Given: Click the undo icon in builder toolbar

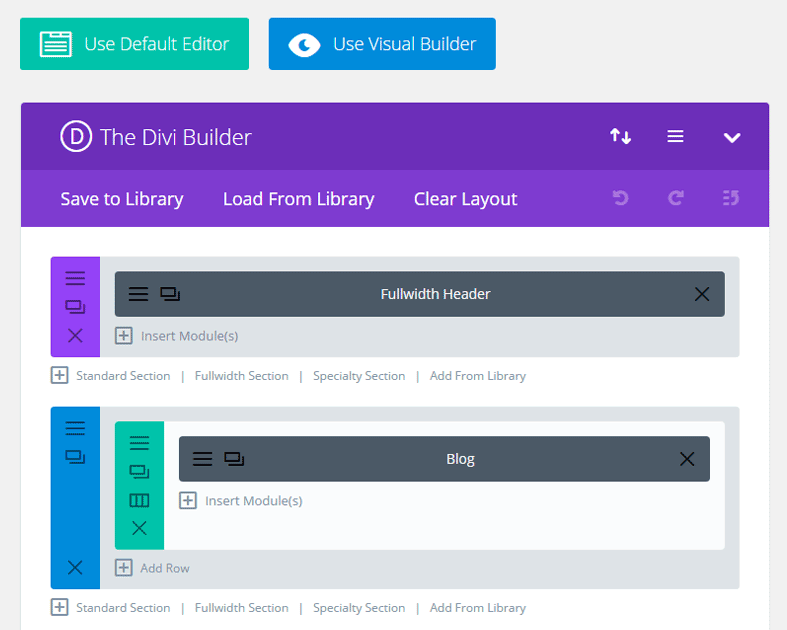Looking at the screenshot, I should click(x=620, y=198).
